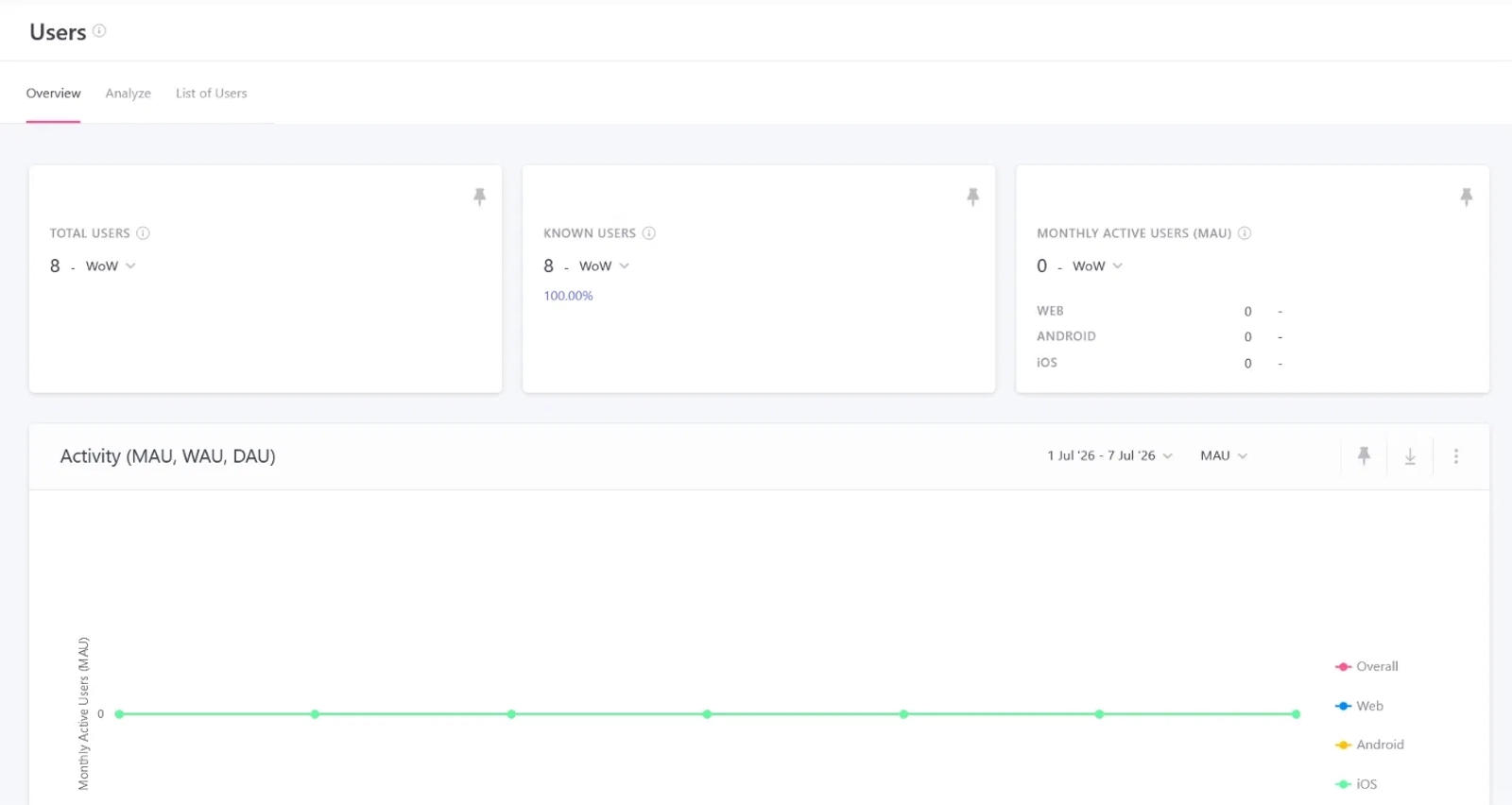Expand WoW dropdown in Total Users card
Viewport: 1512px width, 805px height.
pos(111,266)
